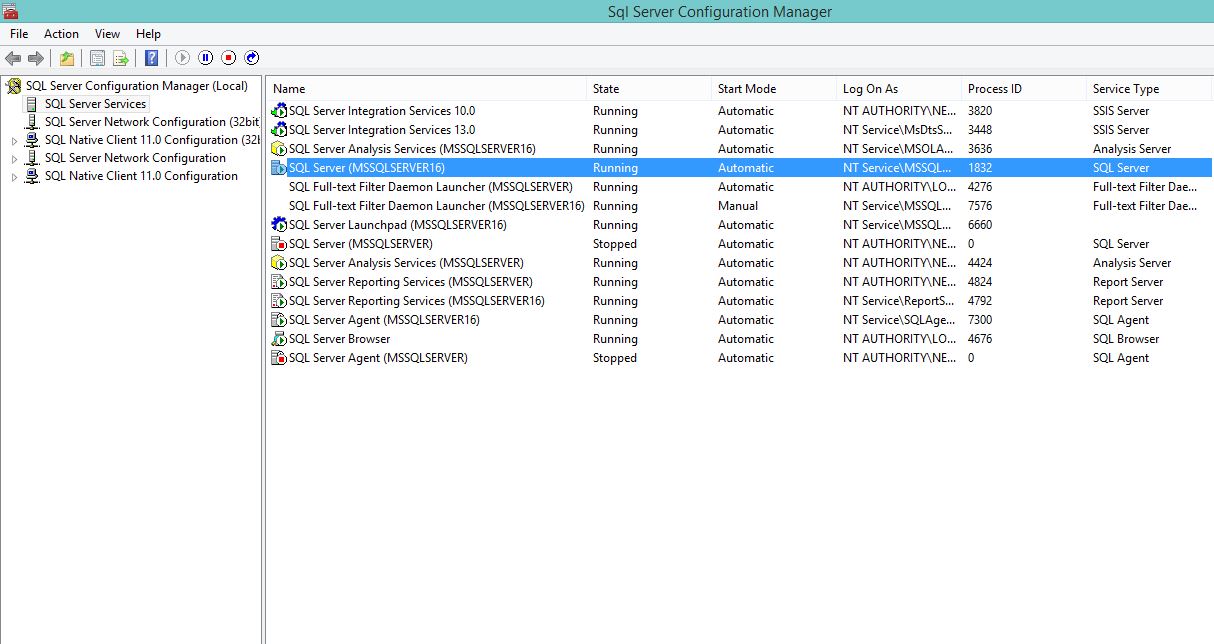Click the Properties toolbar icon
This screenshot has width=1214, height=644.
pos(97,58)
